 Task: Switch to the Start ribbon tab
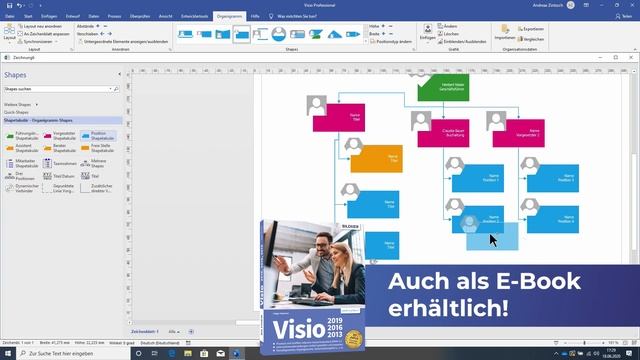click(x=28, y=16)
